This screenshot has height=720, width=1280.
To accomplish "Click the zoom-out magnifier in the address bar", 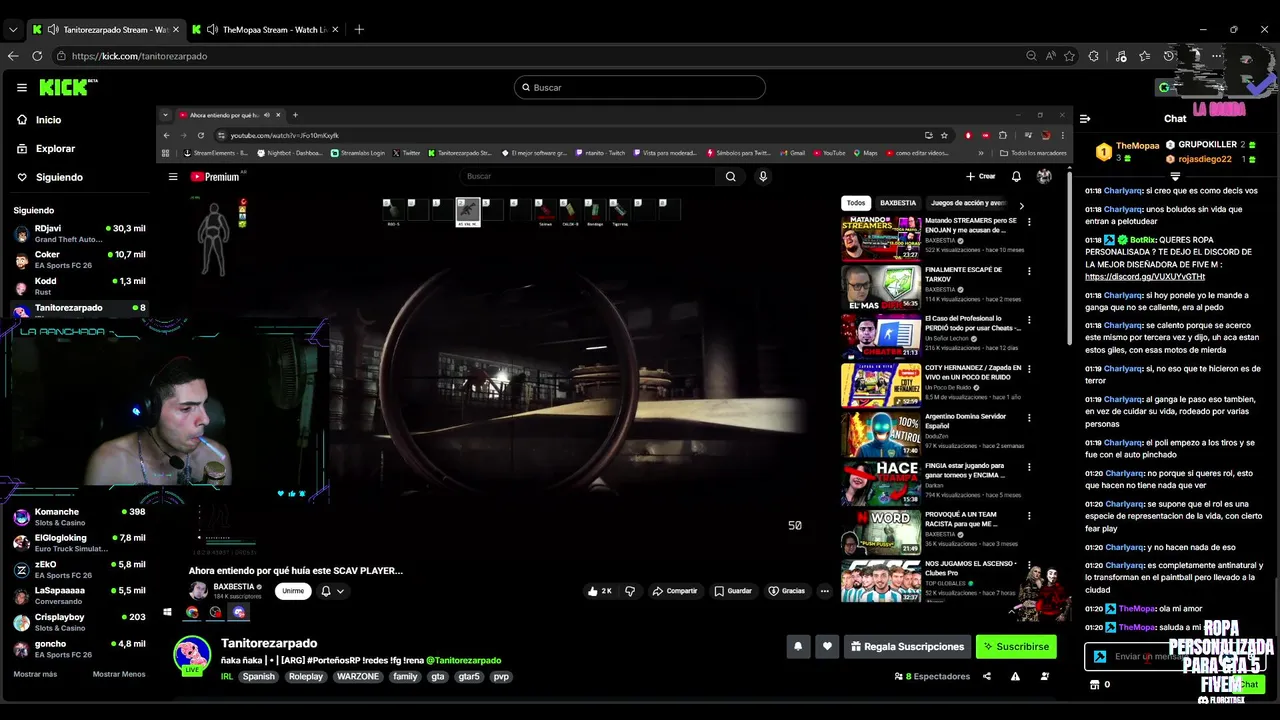I will coord(1031,56).
